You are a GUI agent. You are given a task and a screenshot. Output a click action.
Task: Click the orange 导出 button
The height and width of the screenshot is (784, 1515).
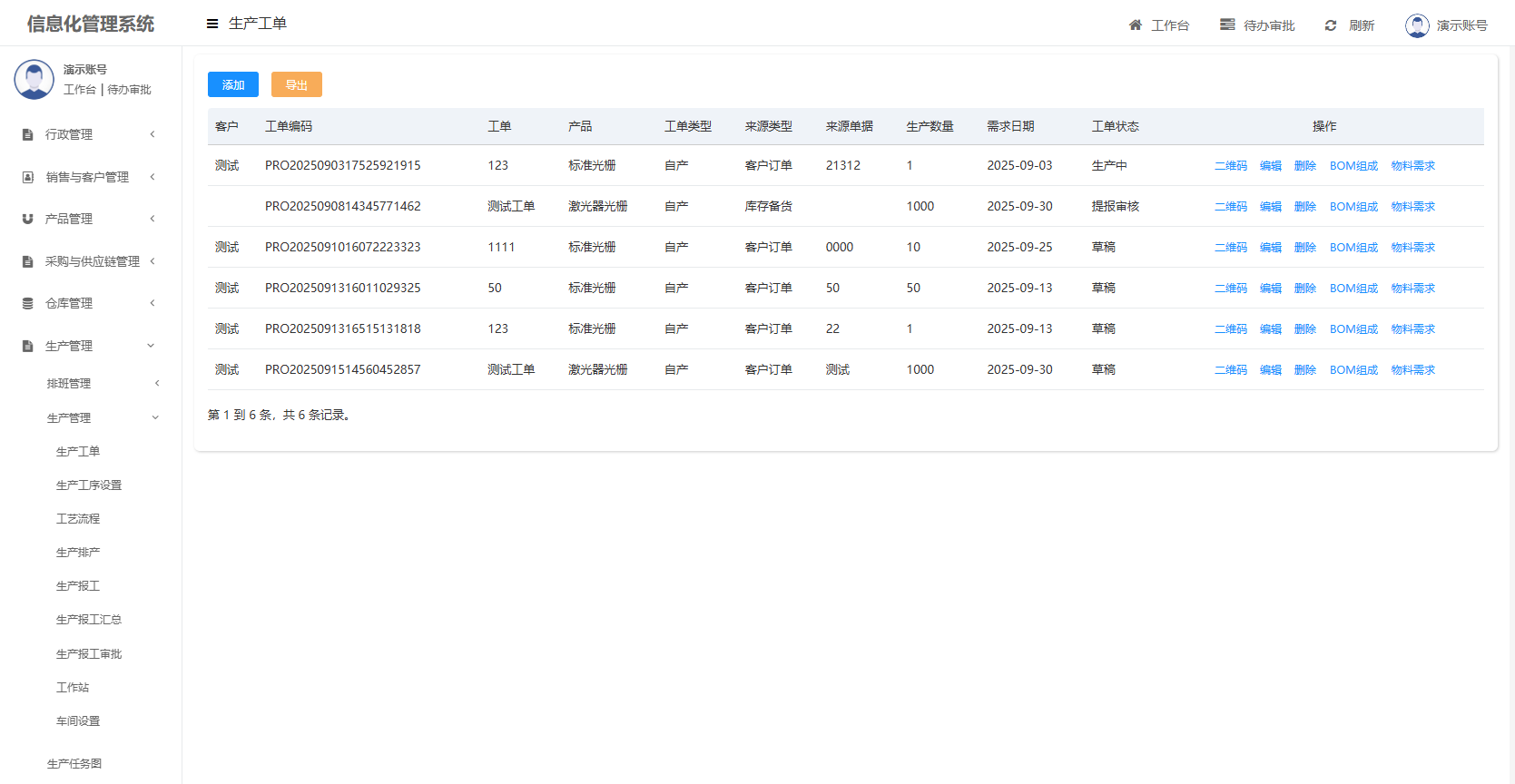(x=297, y=84)
